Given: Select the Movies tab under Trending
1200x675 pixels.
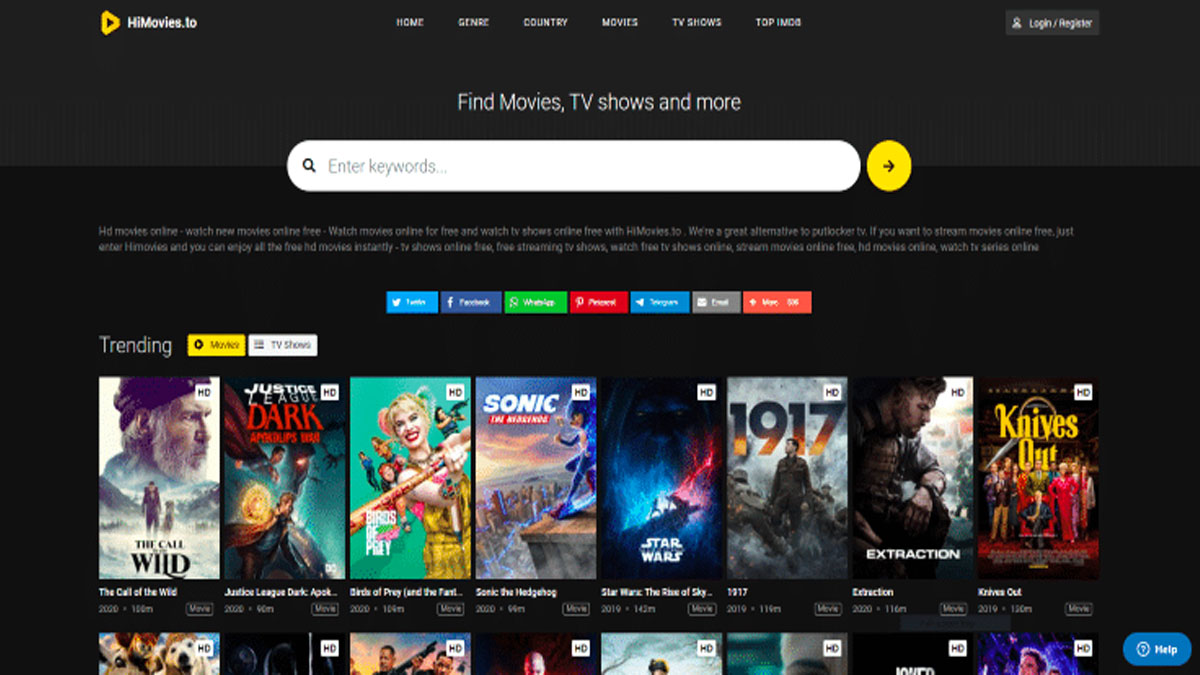Looking at the screenshot, I should click(216, 345).
